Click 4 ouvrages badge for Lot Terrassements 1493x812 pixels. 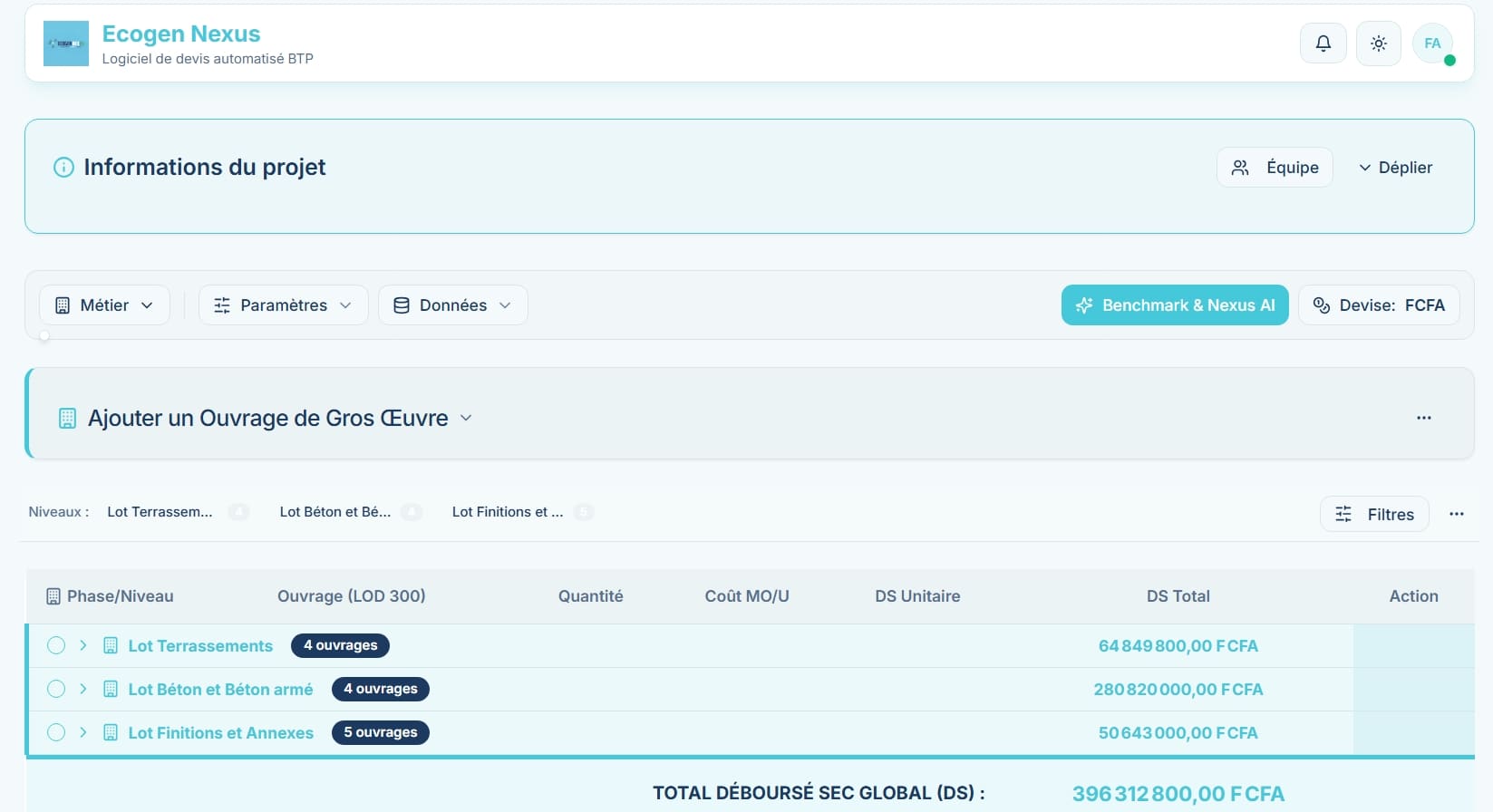(x=340, y=645)
